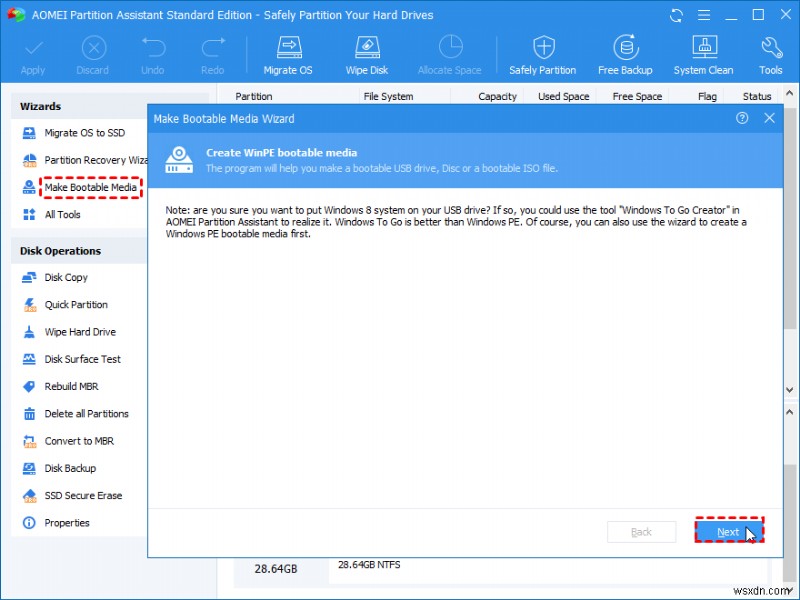Click the wizard help question mark

coord(742,118)
